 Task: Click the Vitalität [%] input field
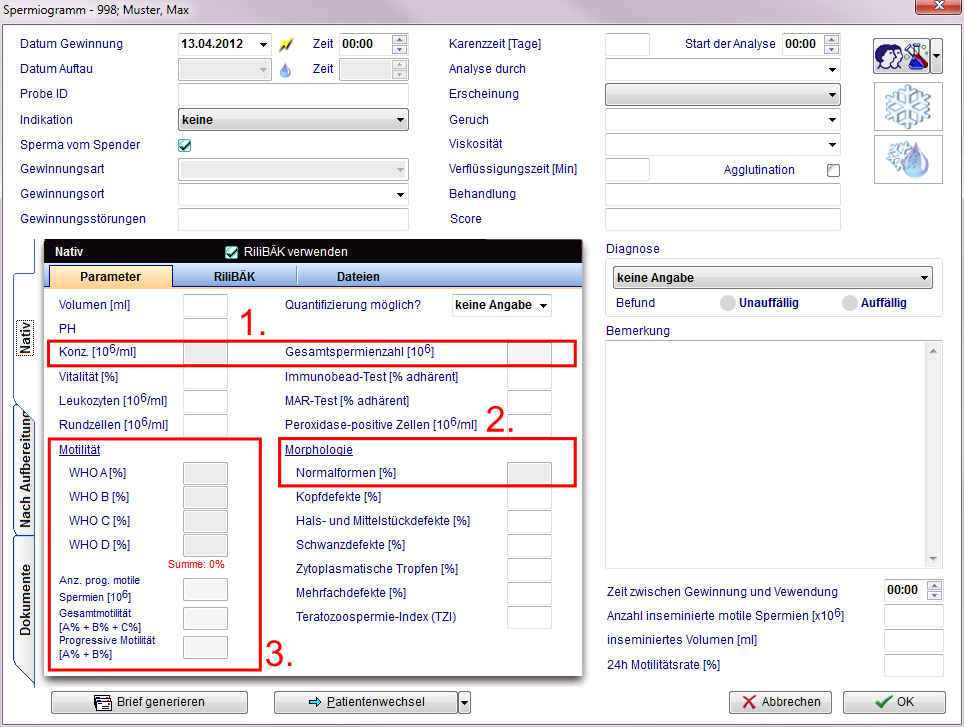pos(205,377)
